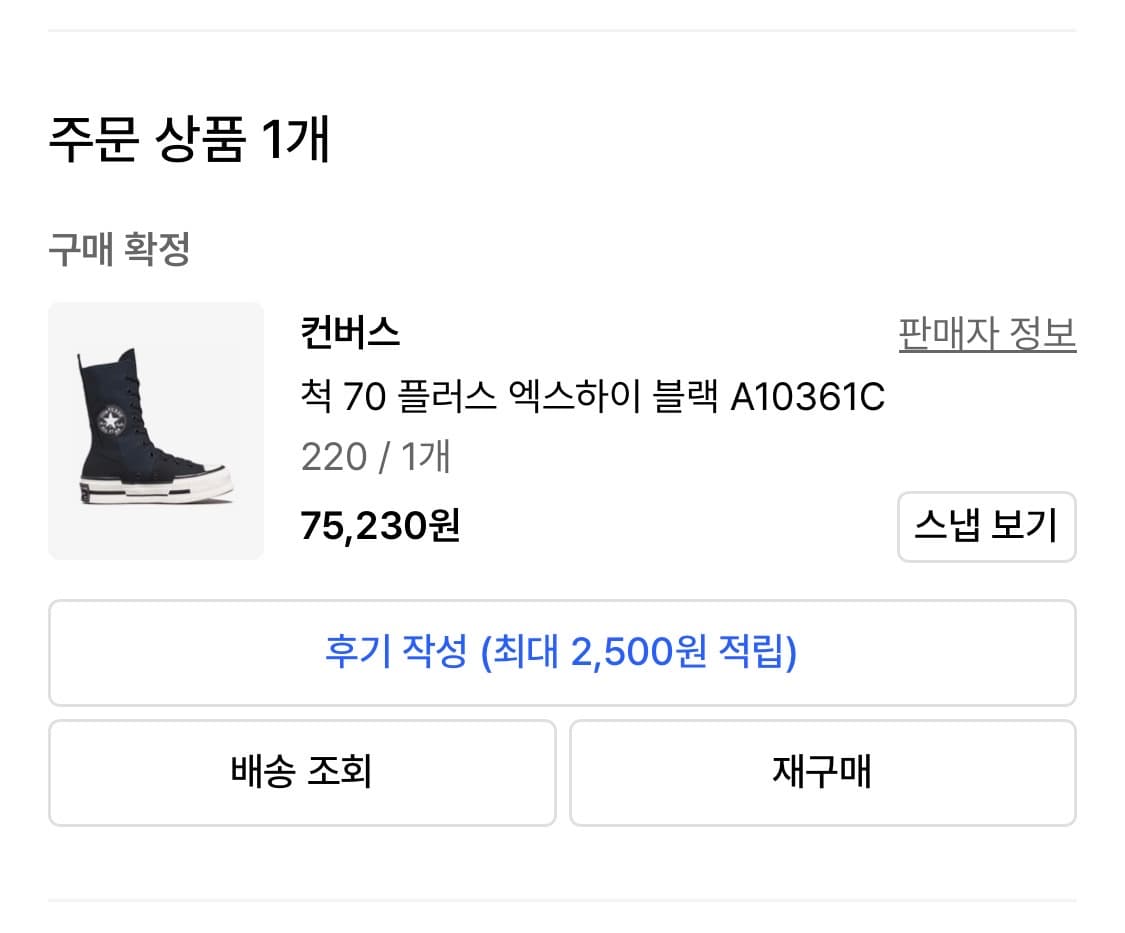Check shipment status with 배송 조회

click(x=301, y=772)
